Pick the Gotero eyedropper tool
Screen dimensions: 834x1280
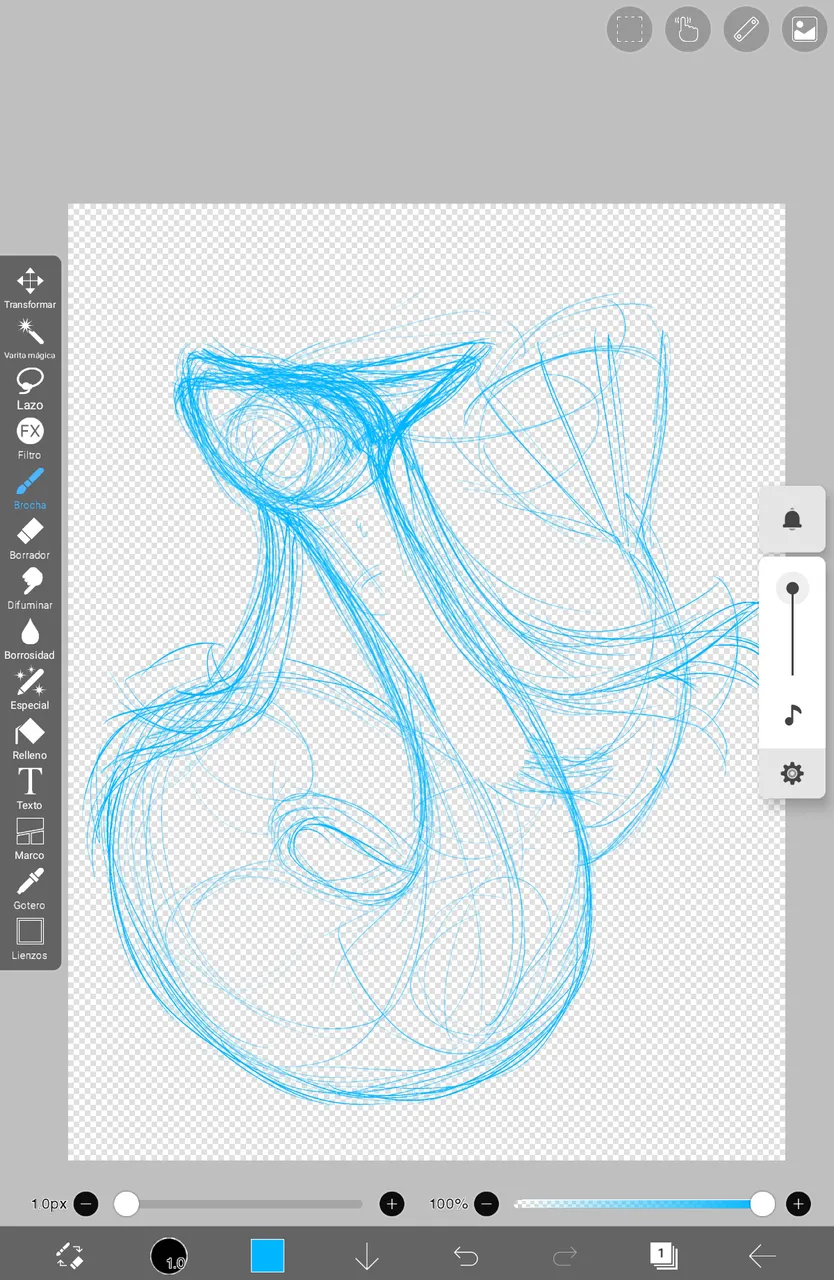30,889
